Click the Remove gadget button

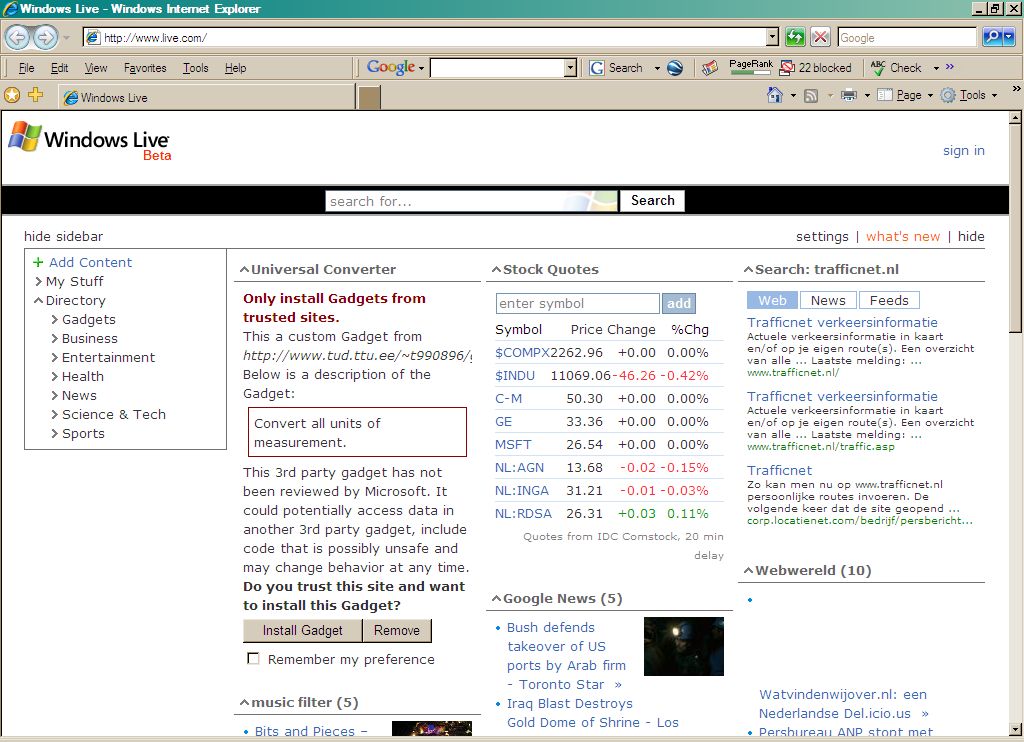[x=396, y=630]
